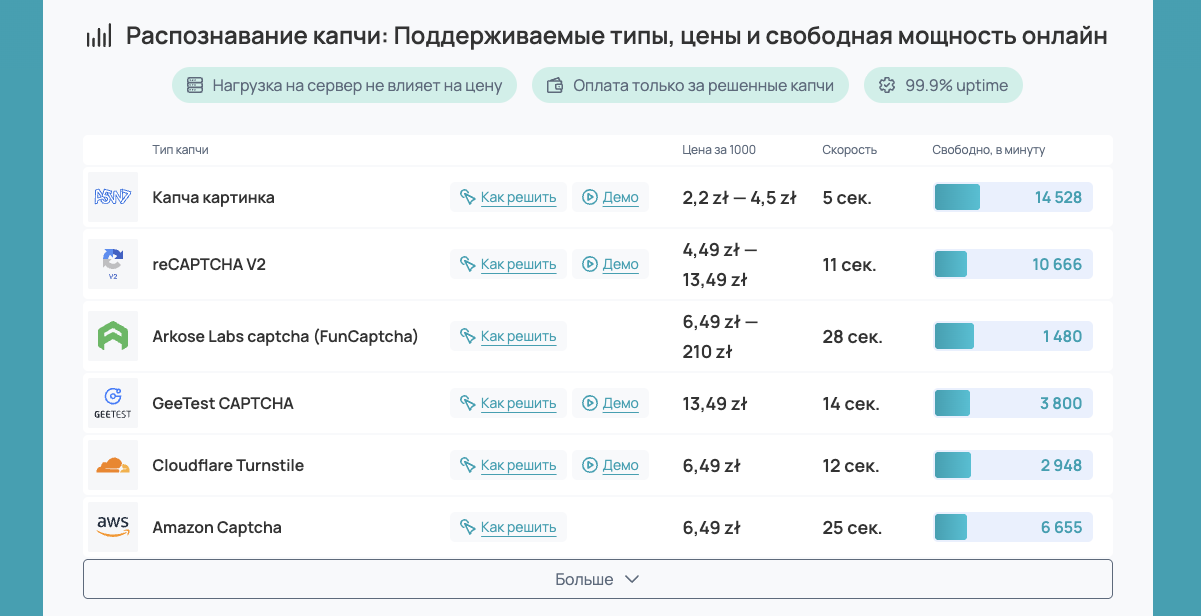Select the Cloudflare Turnstile logo icon

tap(113, 464)
